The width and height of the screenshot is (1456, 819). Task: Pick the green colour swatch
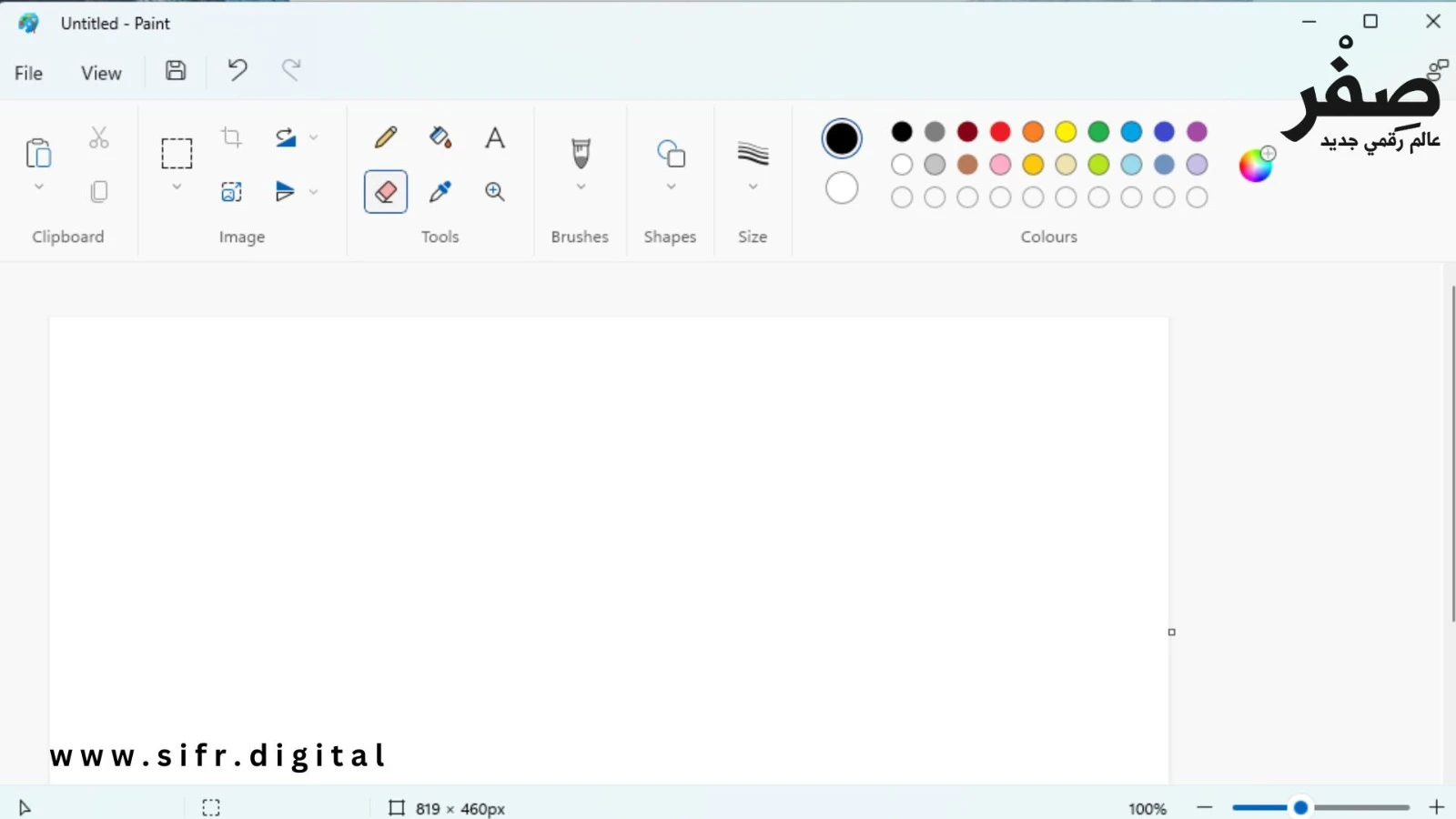(1098, 132)
